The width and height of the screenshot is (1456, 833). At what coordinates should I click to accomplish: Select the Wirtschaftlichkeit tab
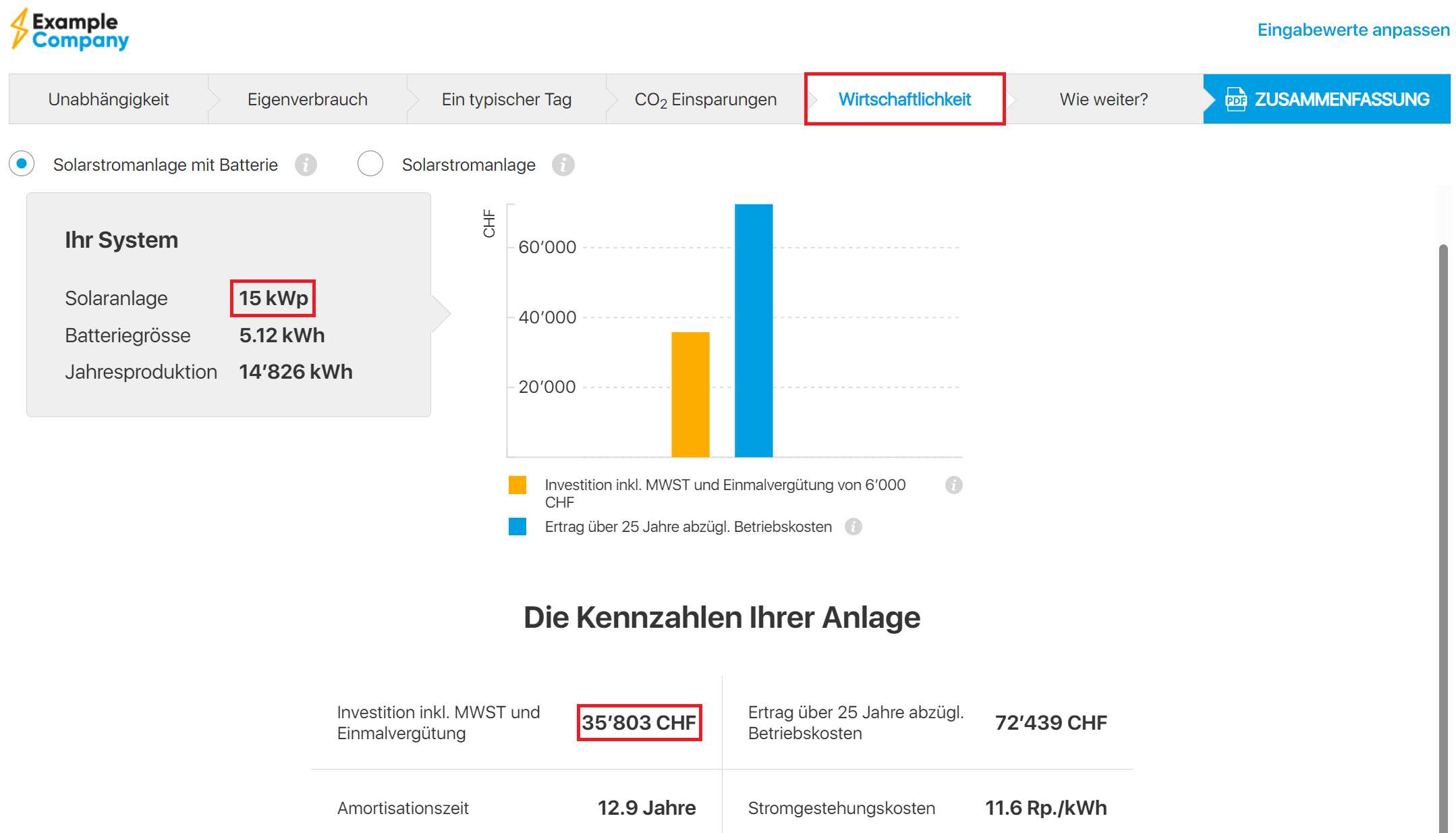click(x=904, y=99)
